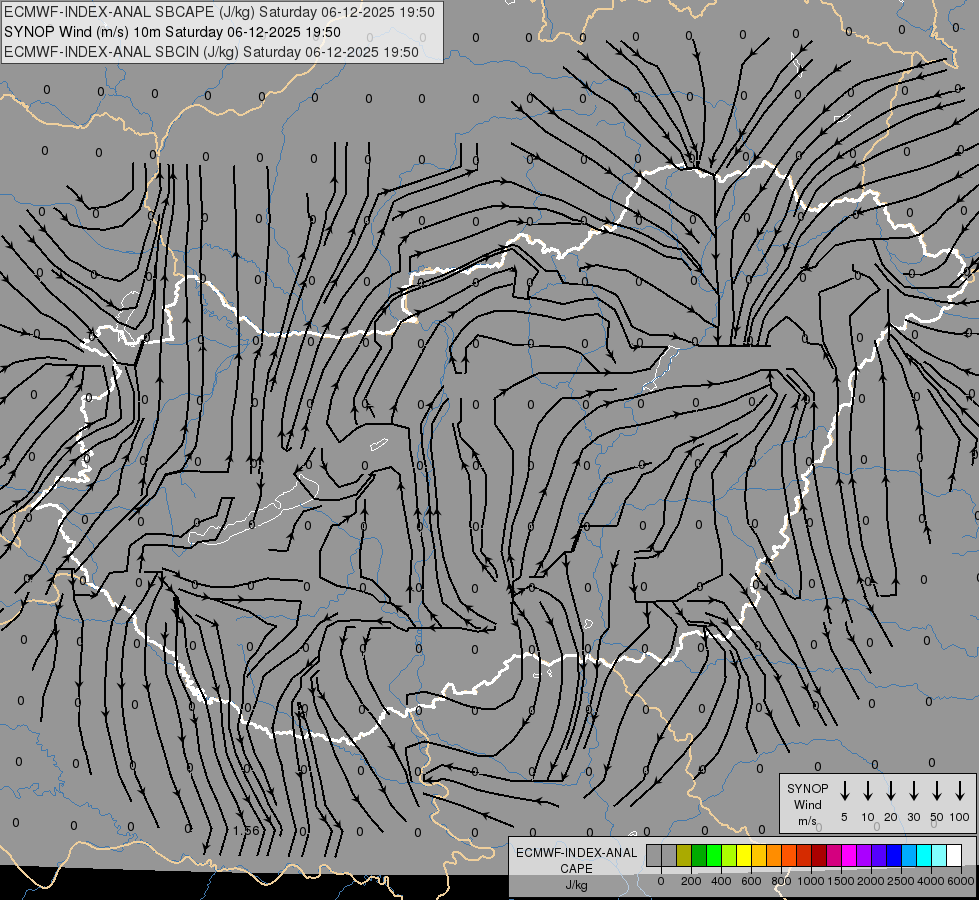Click the 1500 tick on the CAPE scale
Screen dimensions: 979x900
[841, 881]
